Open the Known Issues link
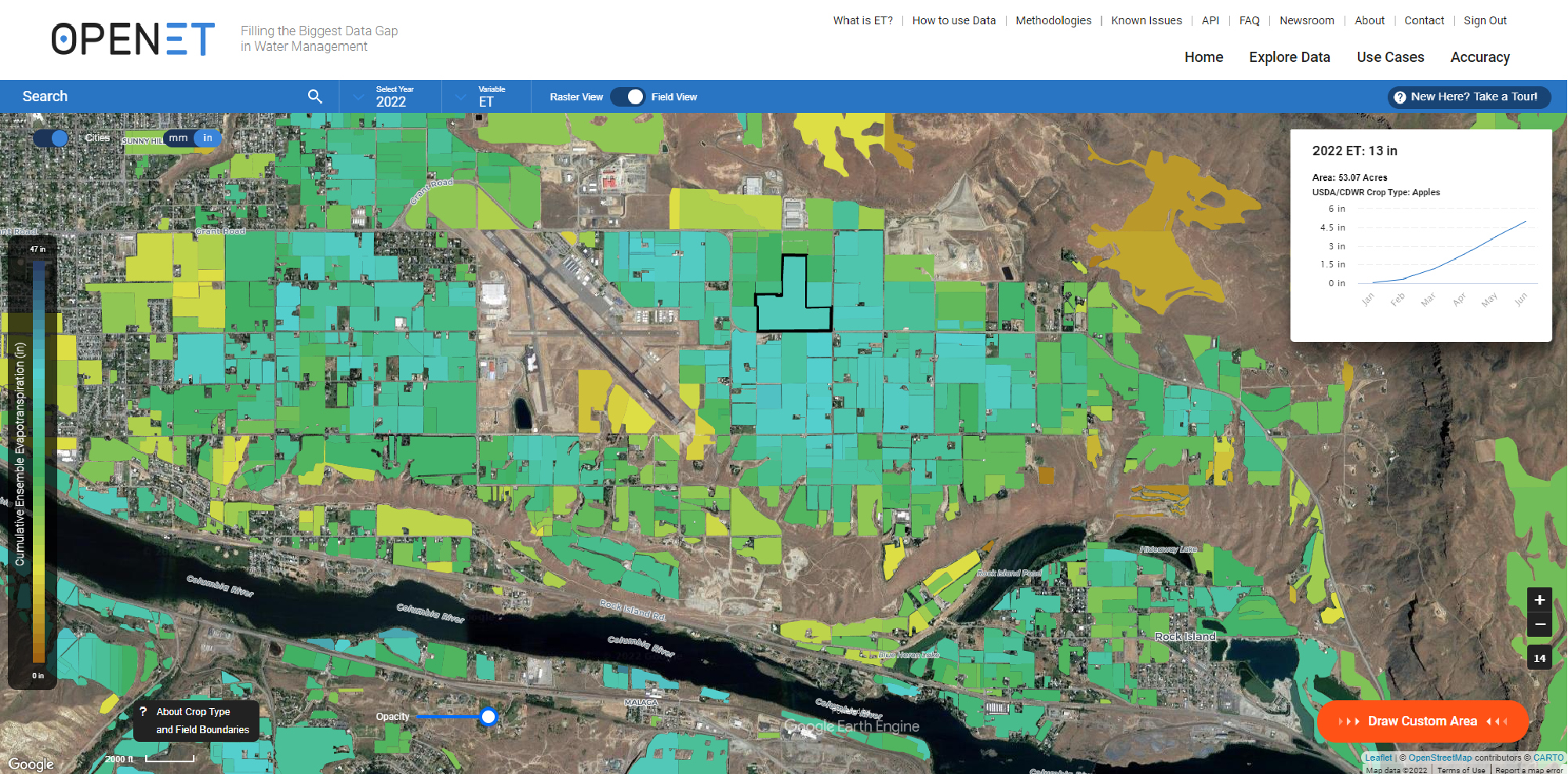This screenshot has width=1568, height=774. (1146, 20)
